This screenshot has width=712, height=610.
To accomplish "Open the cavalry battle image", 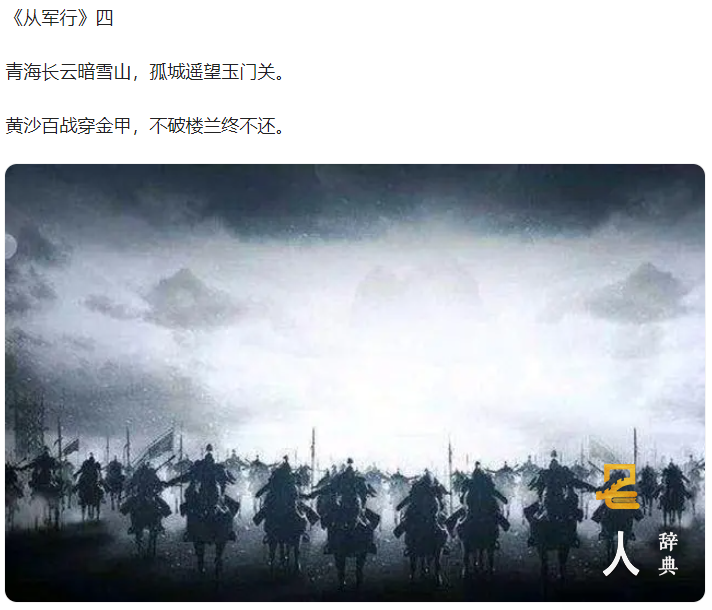I will [355, 383].
